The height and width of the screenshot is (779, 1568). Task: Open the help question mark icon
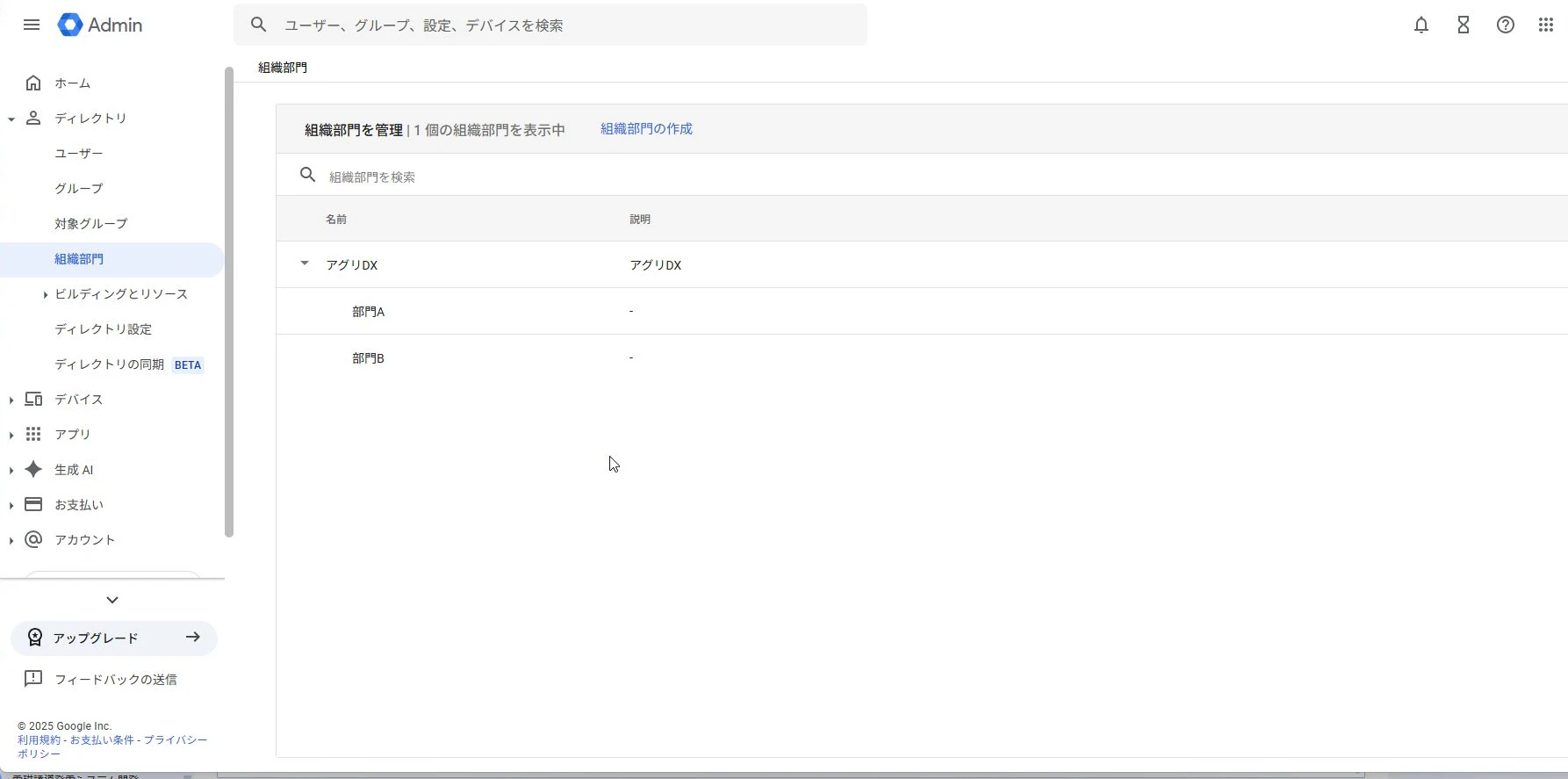pyautogui.click(x=1506, y=25)
